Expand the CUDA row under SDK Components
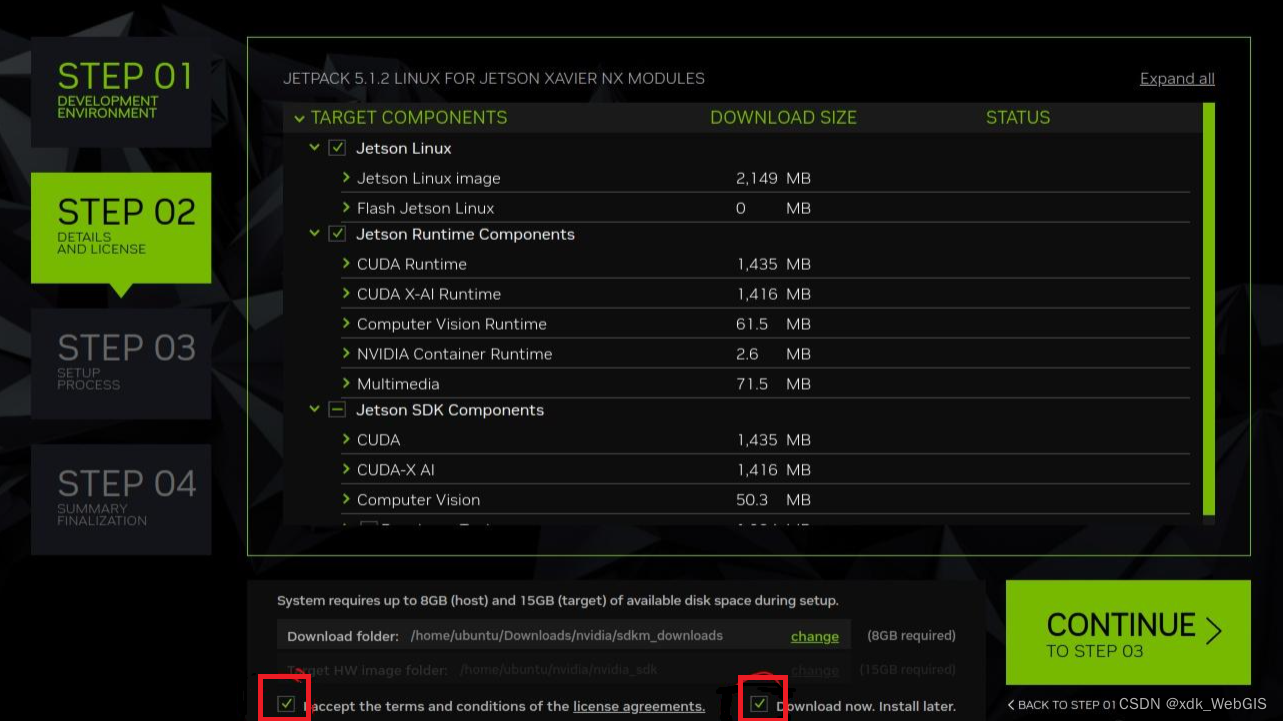Image resolution: width=1283 pixels, height=721 pixels. pyautogui.click(x=346, y=440)
